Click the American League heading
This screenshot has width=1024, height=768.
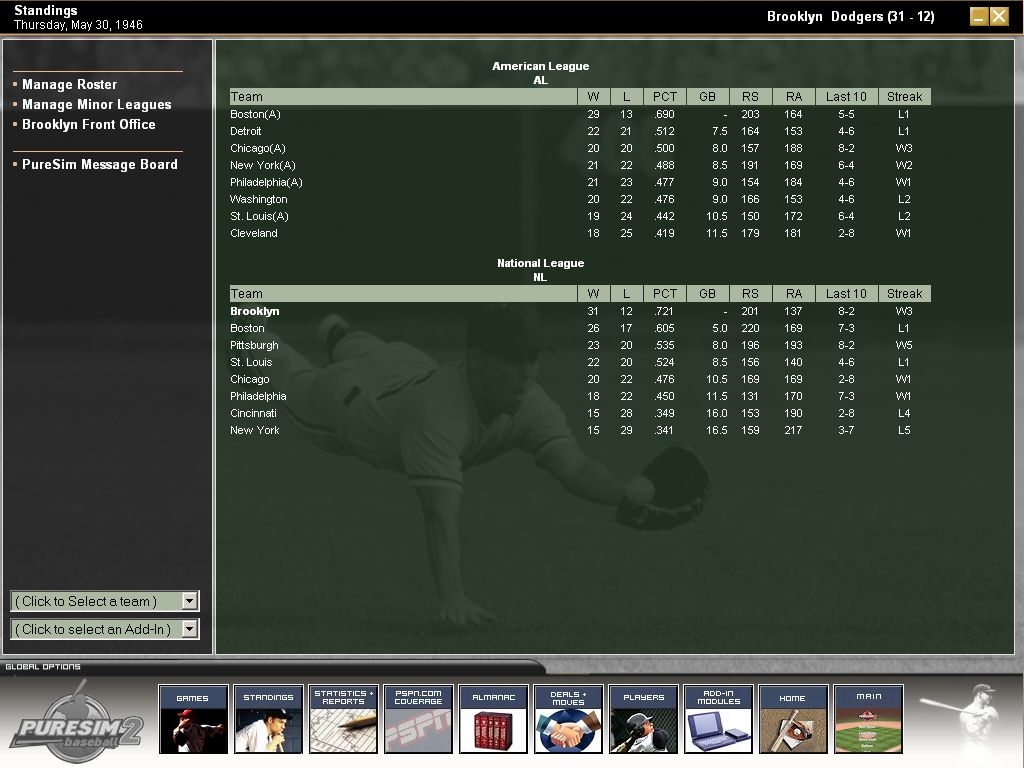coord(541,66)
